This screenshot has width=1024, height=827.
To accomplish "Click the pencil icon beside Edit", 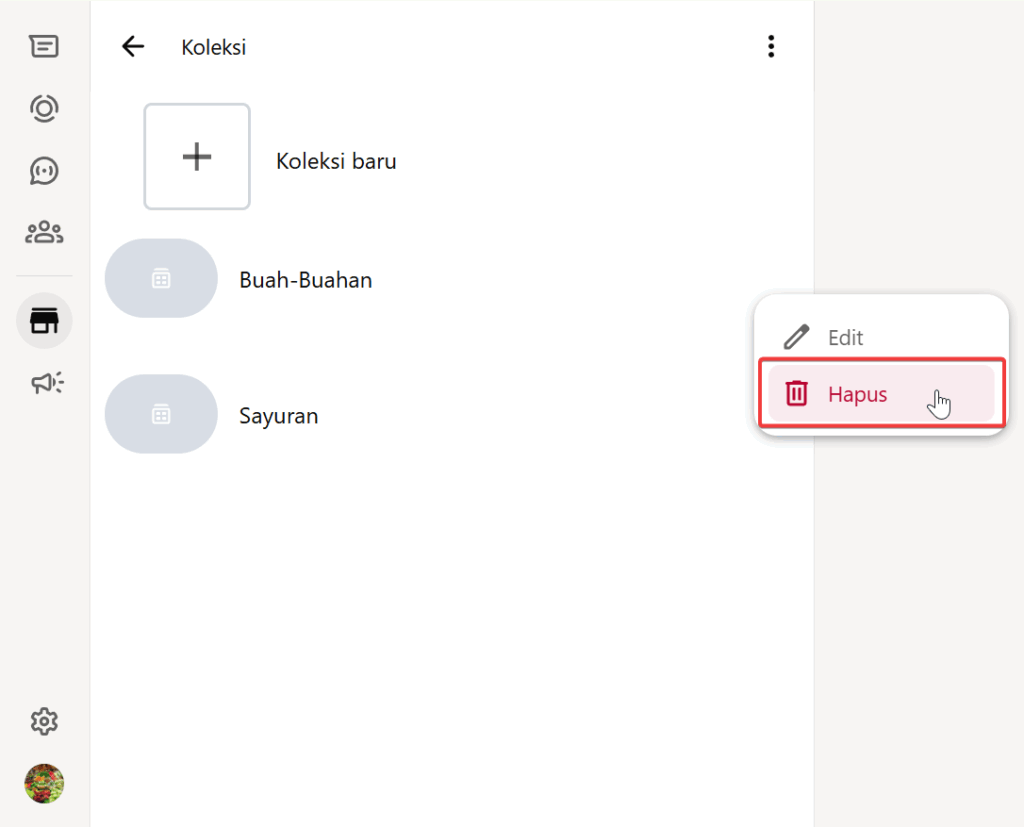I will pyautogui.click(x=796, y=337).
